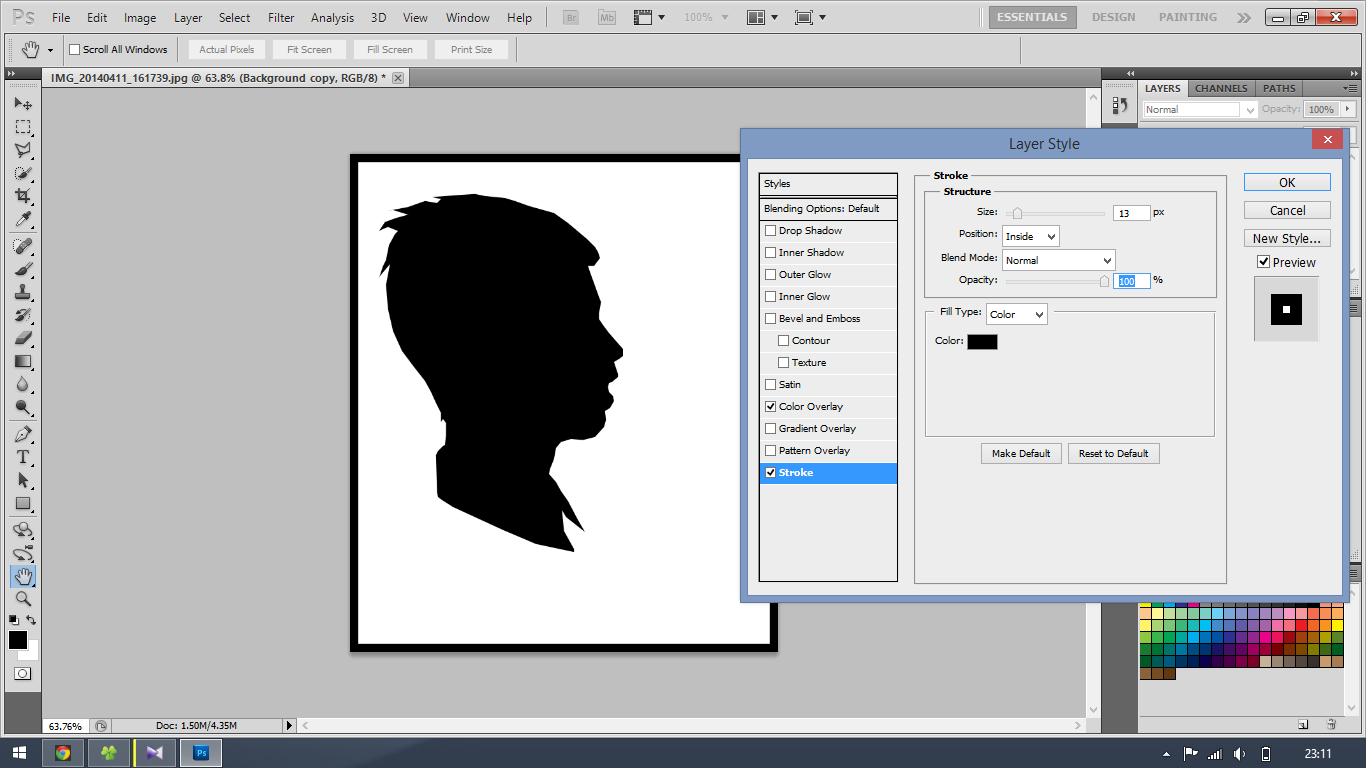This screenshot has height=768, width=1366.
Task: Open the stroke Color swatch picker
Action: click(981, 341)
